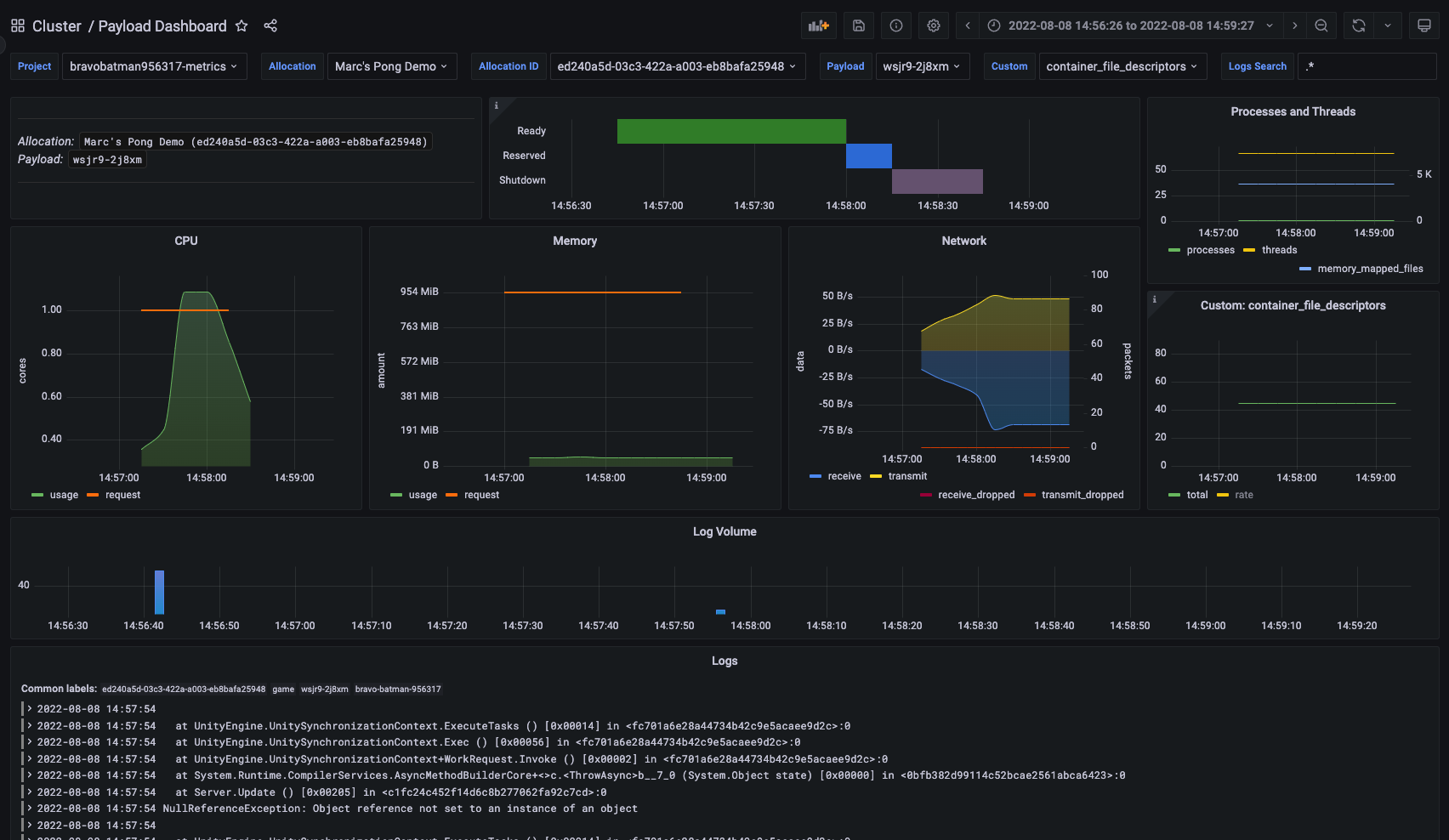
Task: Open dashboard insights info icon
Action: pyautogui.click(x=896, y=26)
